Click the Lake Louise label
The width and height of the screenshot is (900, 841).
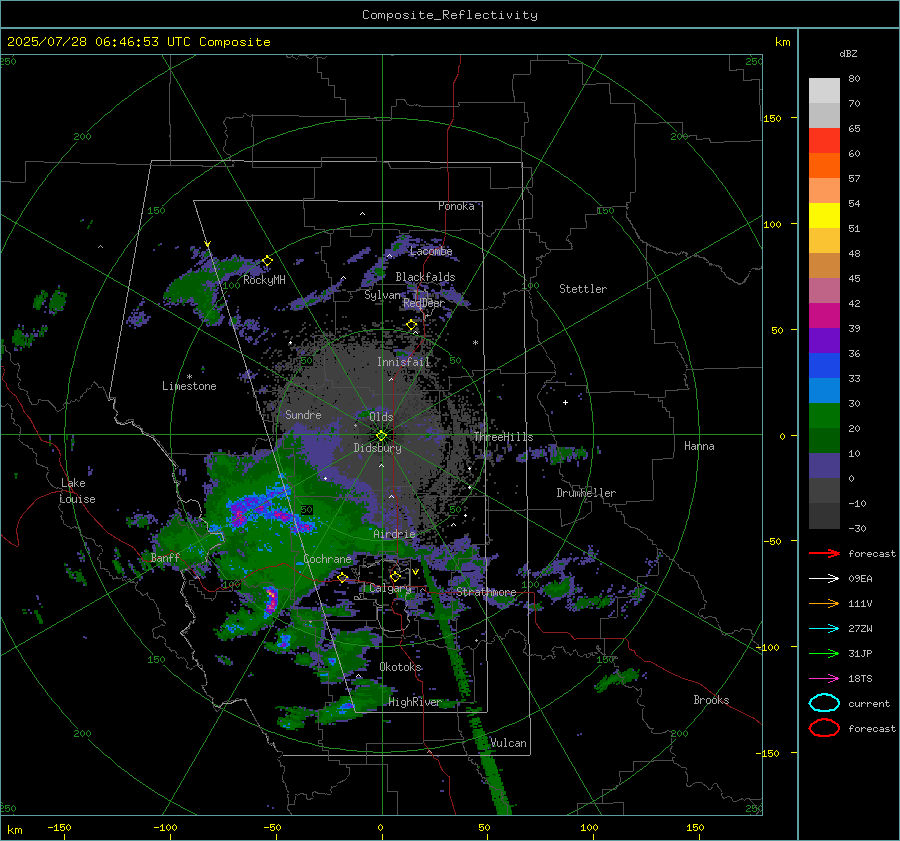77,491
